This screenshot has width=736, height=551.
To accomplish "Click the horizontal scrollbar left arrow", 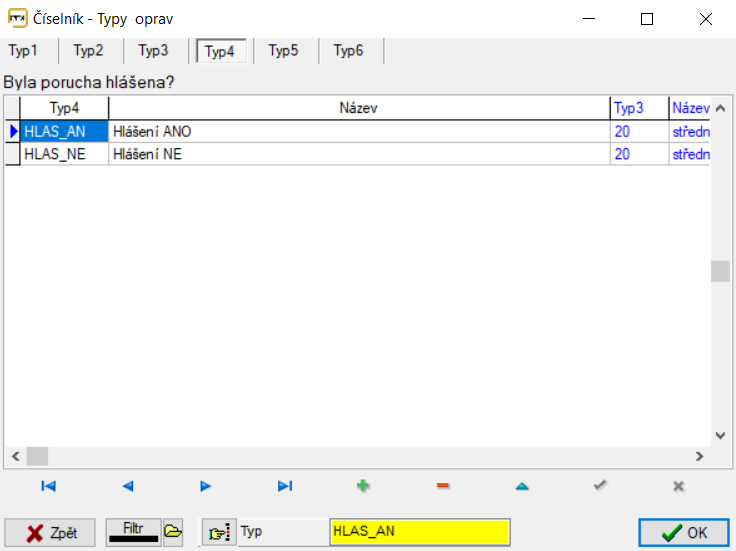I will (15, 456).
